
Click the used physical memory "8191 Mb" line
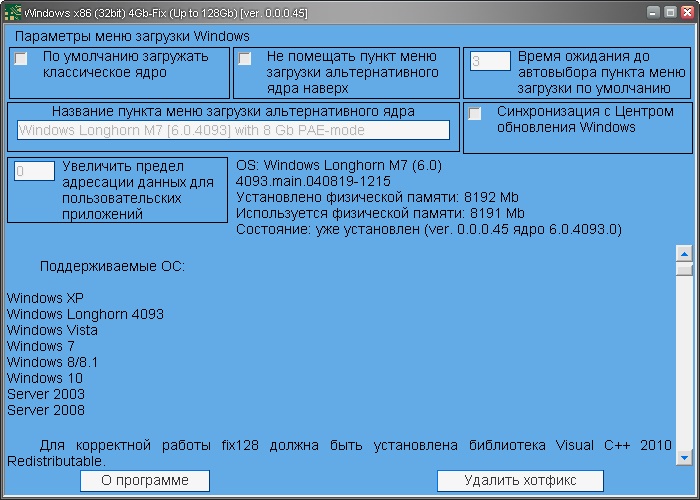click(380, 213)
